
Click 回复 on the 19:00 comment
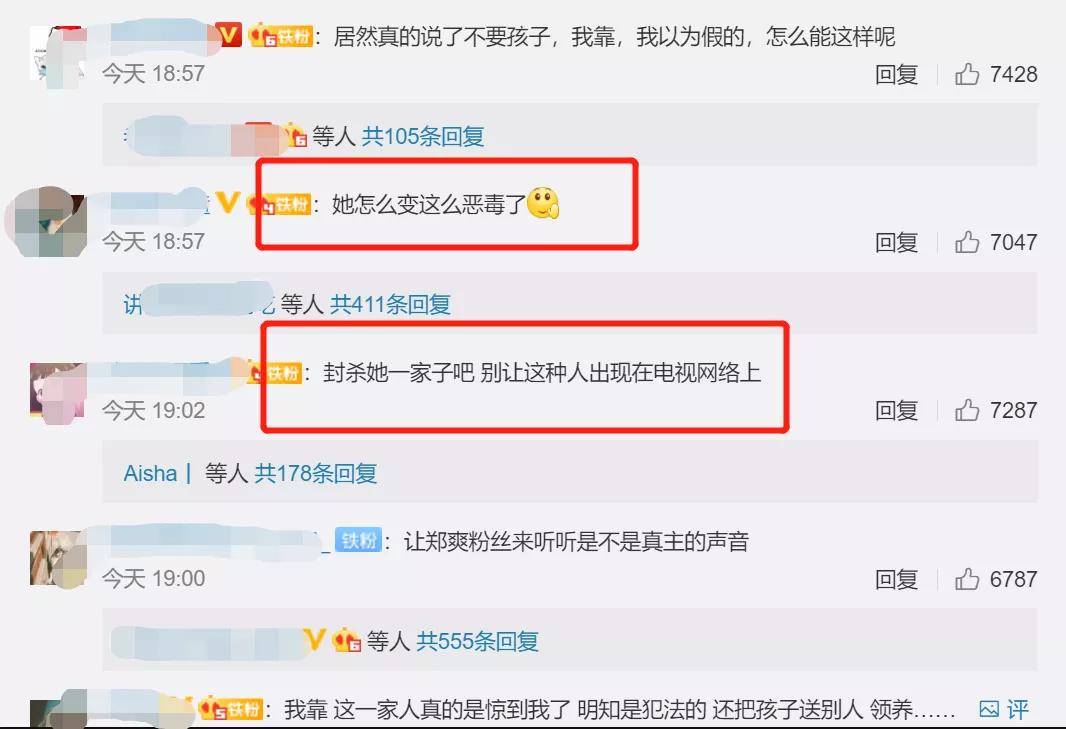tap(896, 579)
